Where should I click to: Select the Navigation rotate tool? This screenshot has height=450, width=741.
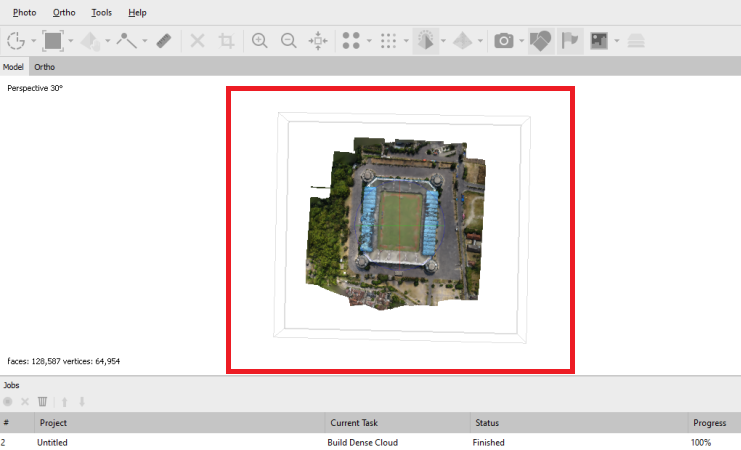16,41
